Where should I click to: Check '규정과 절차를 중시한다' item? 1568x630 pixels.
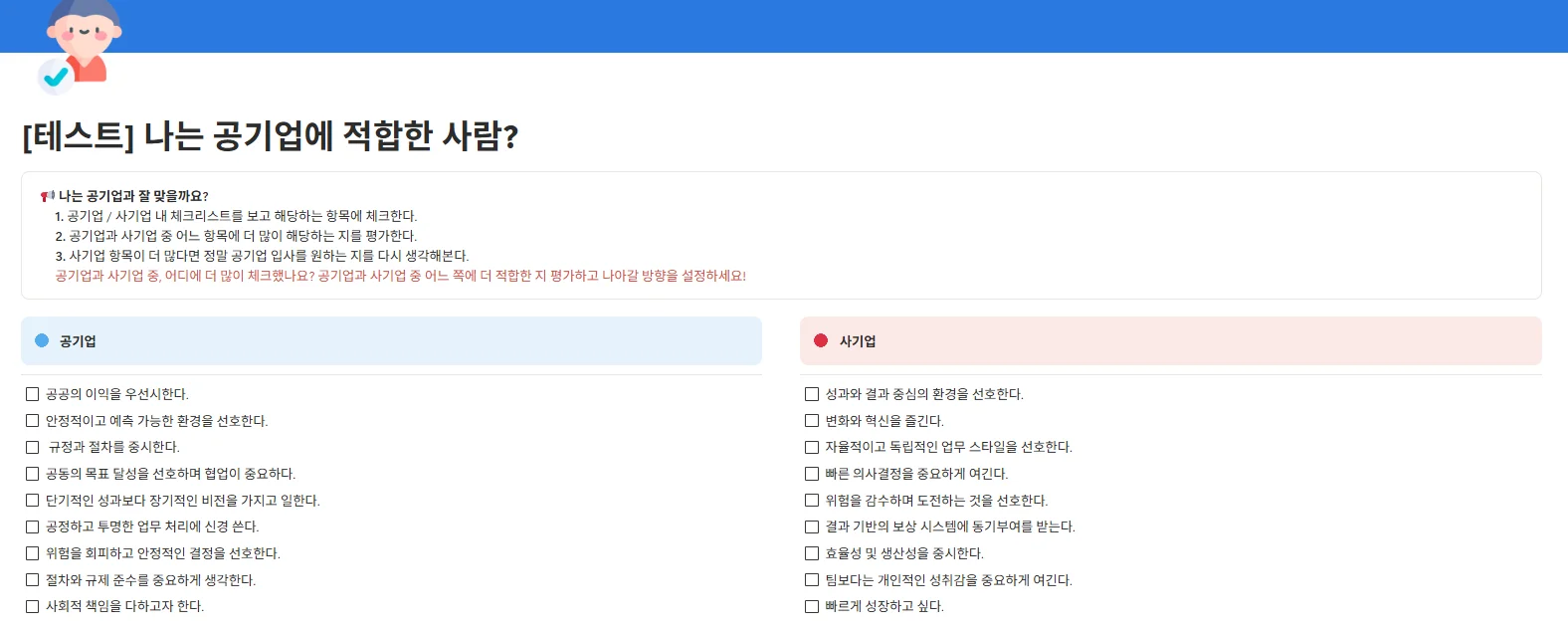pyautogui.click(x=32, y=447)
